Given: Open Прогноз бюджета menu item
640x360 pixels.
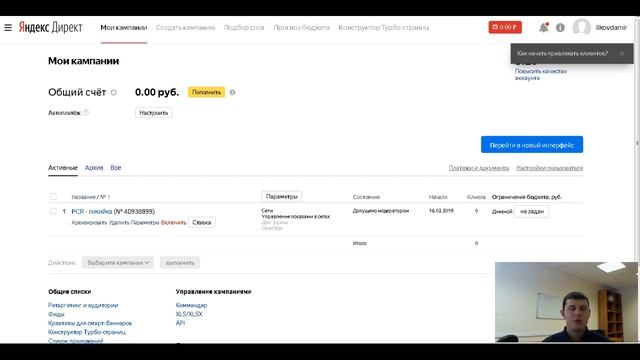Looking at the screenshot, I should tap(302, 28).
